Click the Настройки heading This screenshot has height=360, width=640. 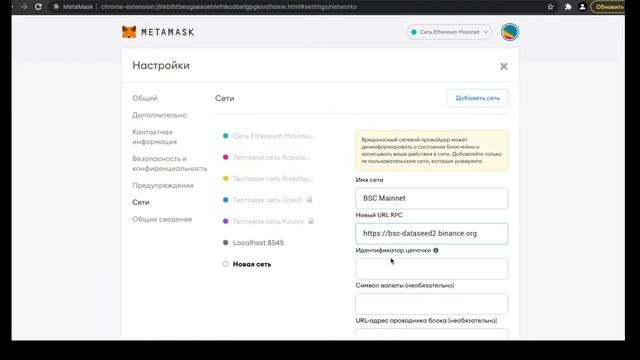(161, 65)
